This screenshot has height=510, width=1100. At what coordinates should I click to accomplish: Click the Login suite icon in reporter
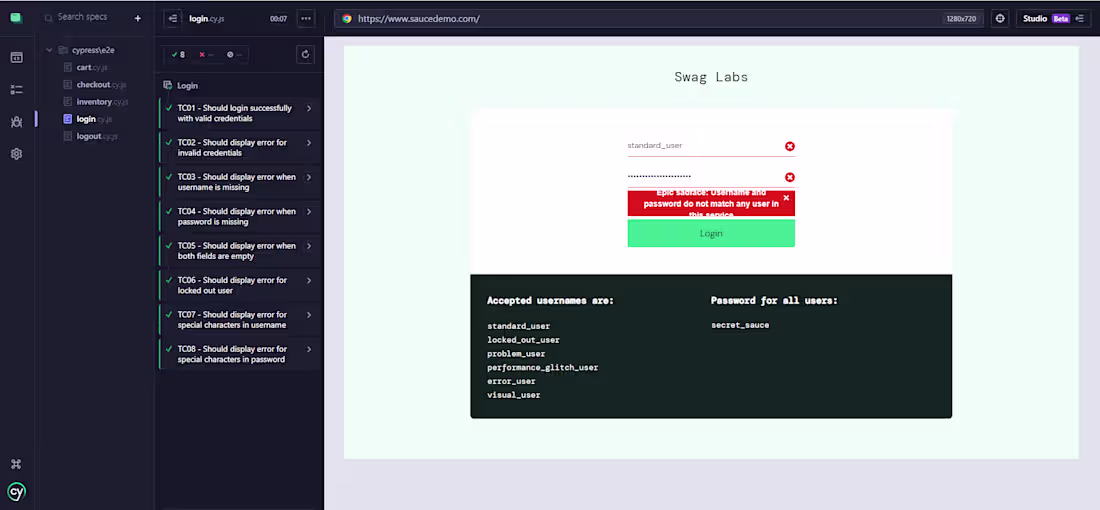pos(168,85)
